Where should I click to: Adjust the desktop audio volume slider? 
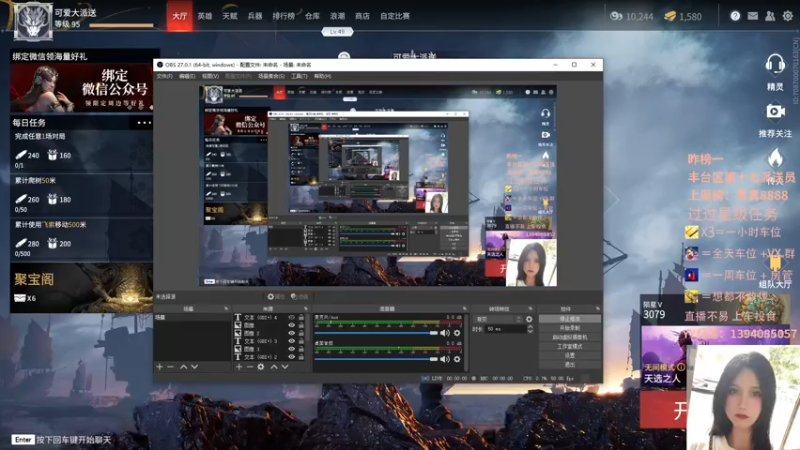point(376,359)
